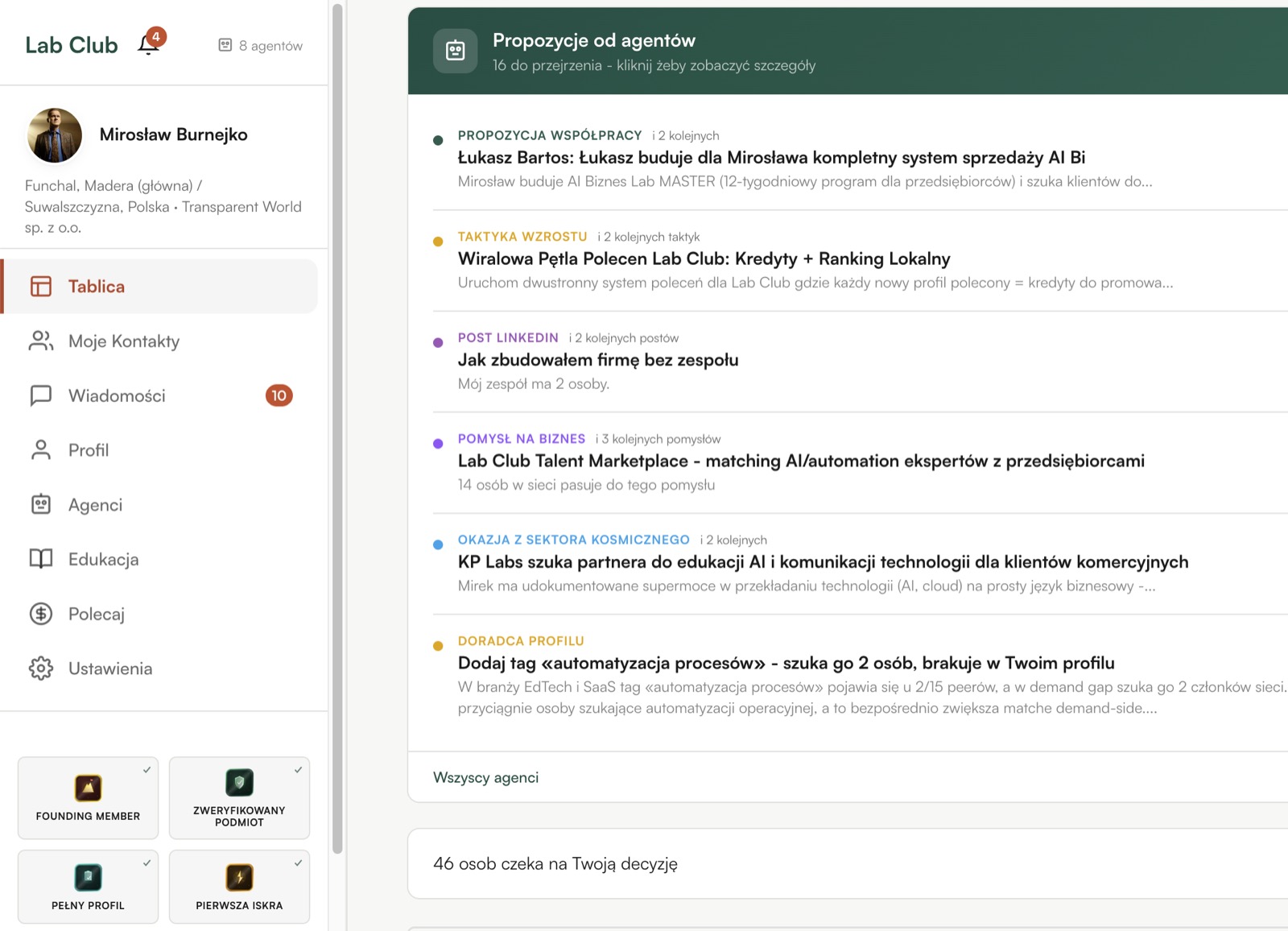Open the Lab Club Talent Marketplace idea
The height and width of the screenshot is (931, 1288).
(x=800, y=461)
